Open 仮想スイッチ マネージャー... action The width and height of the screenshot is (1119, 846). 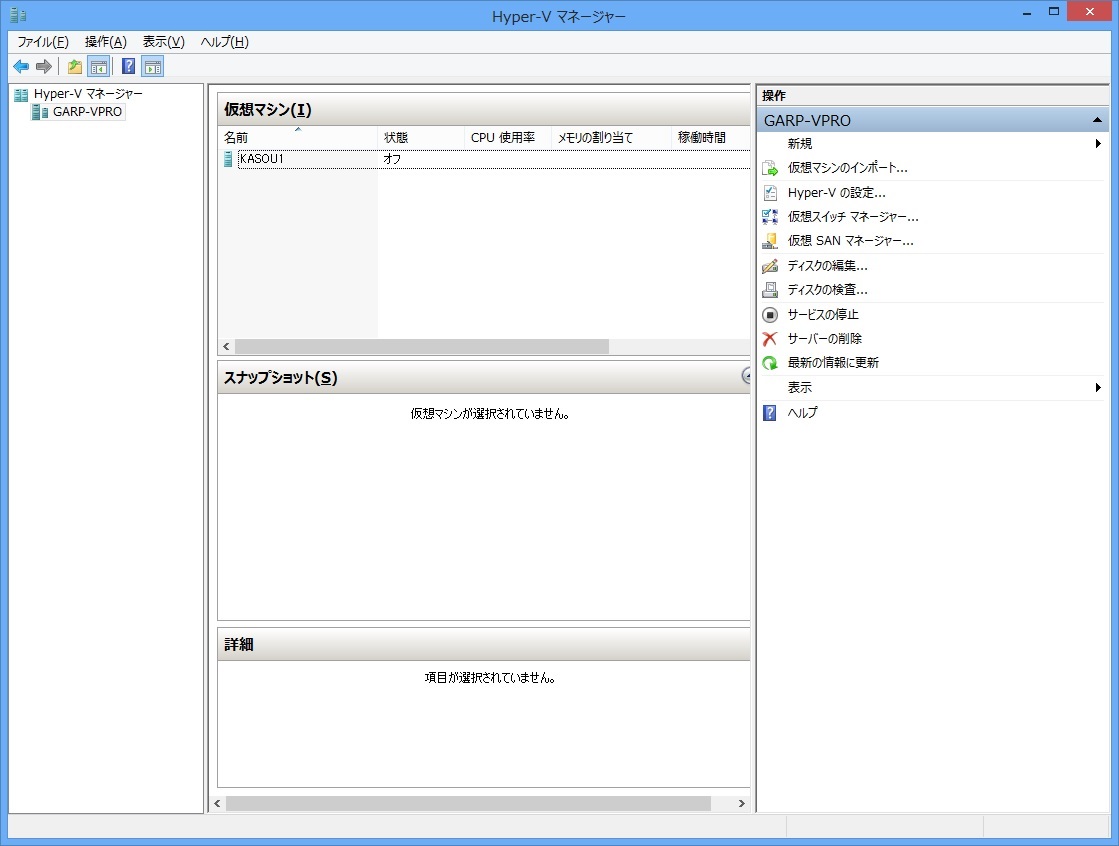pos(854,217)
